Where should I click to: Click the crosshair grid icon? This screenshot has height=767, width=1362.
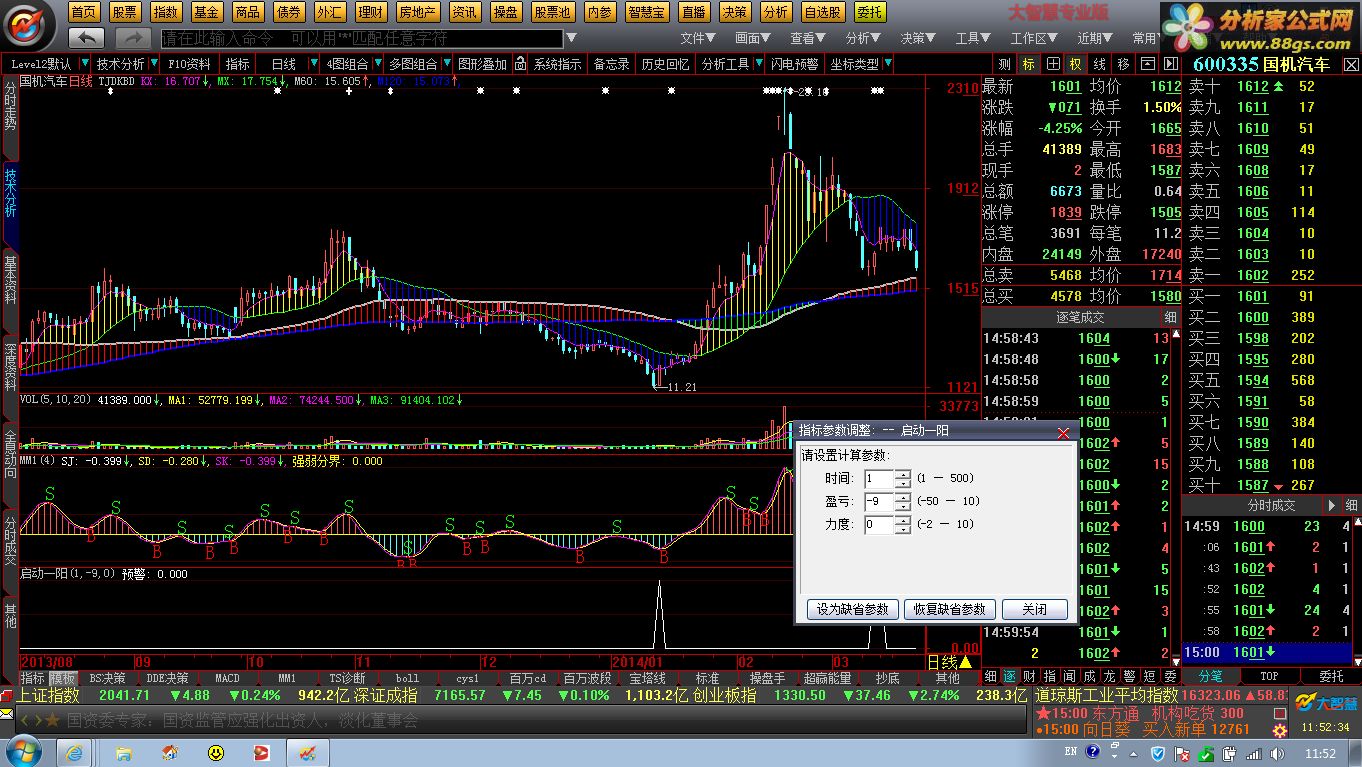click(1052, 63)
